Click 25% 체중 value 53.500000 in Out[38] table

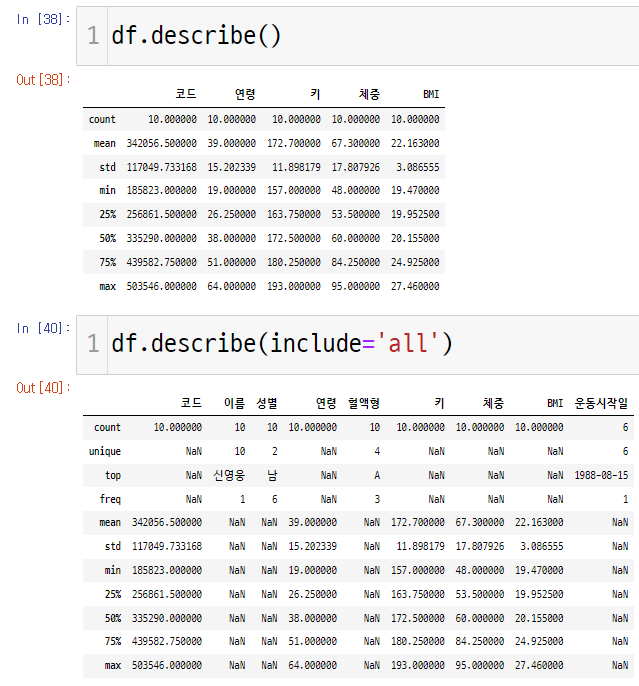(355, 214)
